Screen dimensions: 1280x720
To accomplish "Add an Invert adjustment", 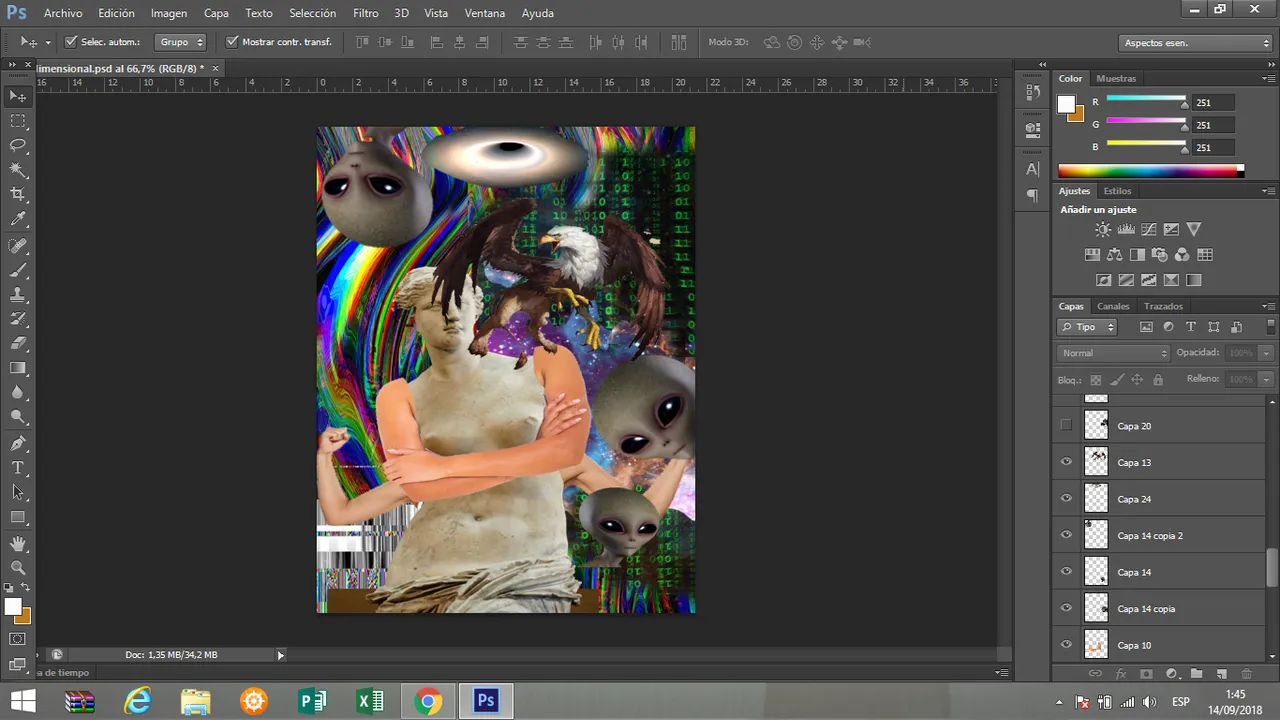I will click(x=1104, y=281).
